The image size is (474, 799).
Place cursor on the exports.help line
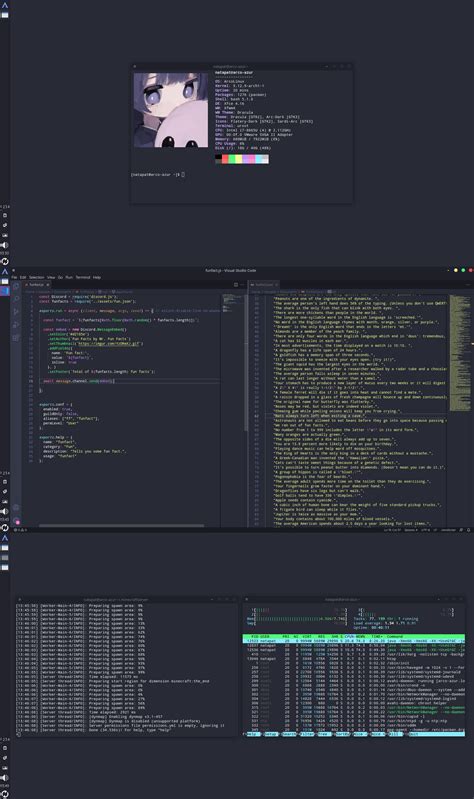pyautogui.click(x=56, y=437)
